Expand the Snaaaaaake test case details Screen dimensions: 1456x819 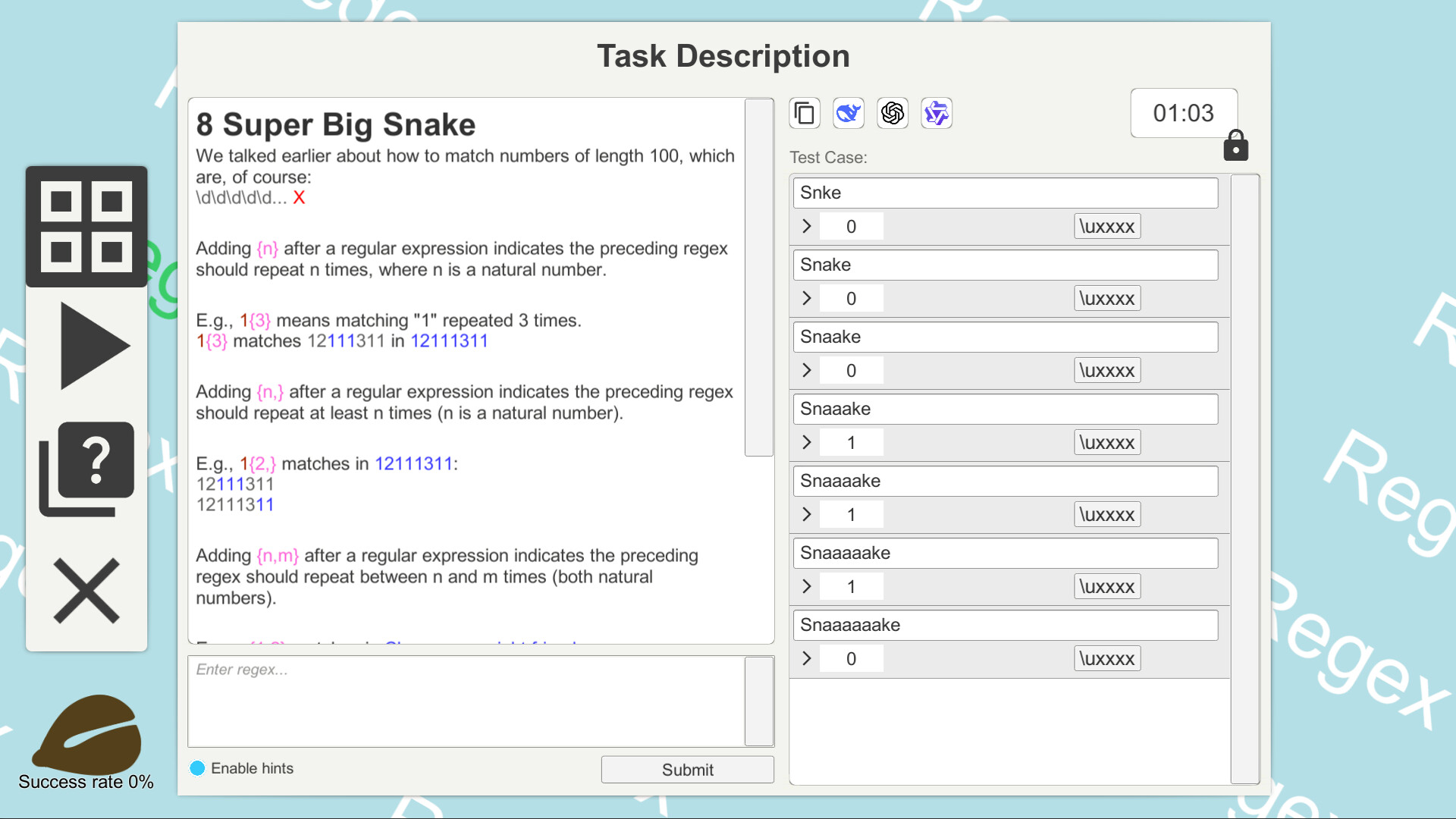(x=806, y=658)
